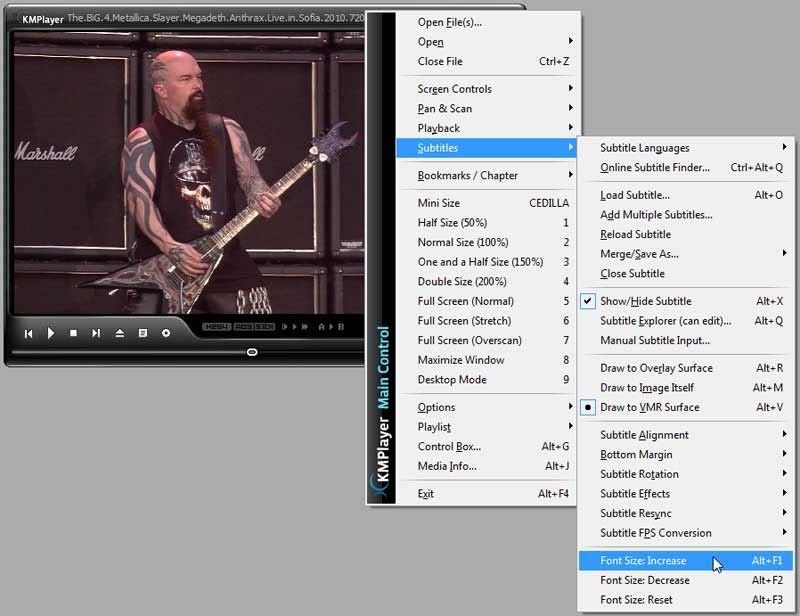Select One and a Half Size (150%)
The width and height of the screenshot is (800, 616).
(487, 262)
